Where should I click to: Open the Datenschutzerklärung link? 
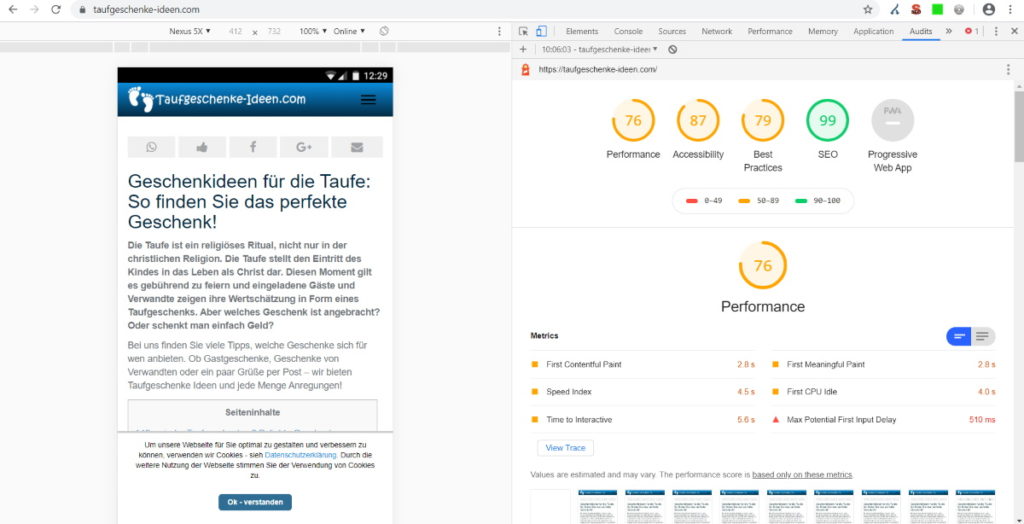(300, 455)
